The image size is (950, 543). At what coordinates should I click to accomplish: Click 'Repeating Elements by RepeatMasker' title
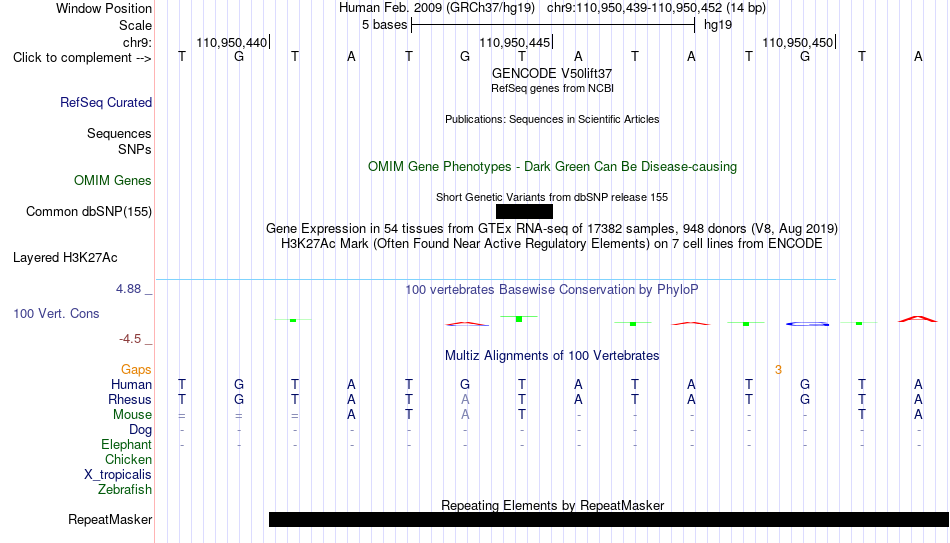(x=552, y=505)
